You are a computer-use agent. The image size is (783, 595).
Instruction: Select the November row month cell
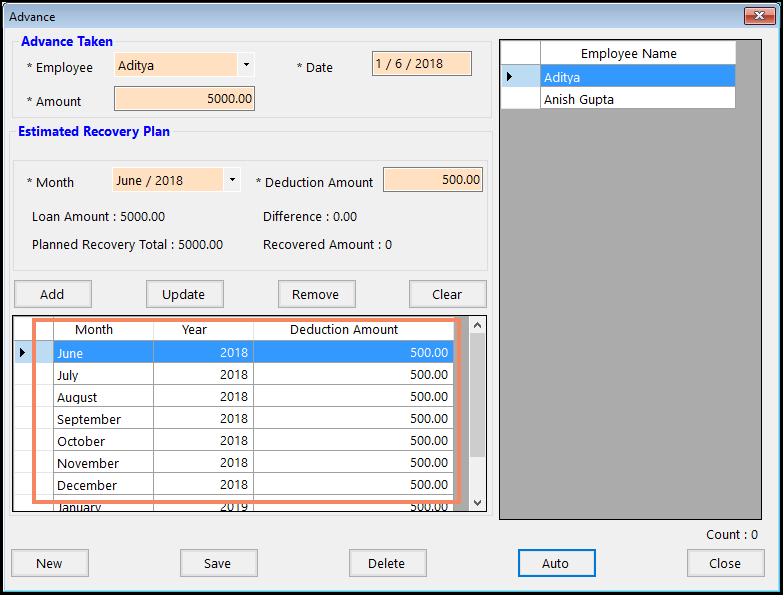[x=103, y=462]
